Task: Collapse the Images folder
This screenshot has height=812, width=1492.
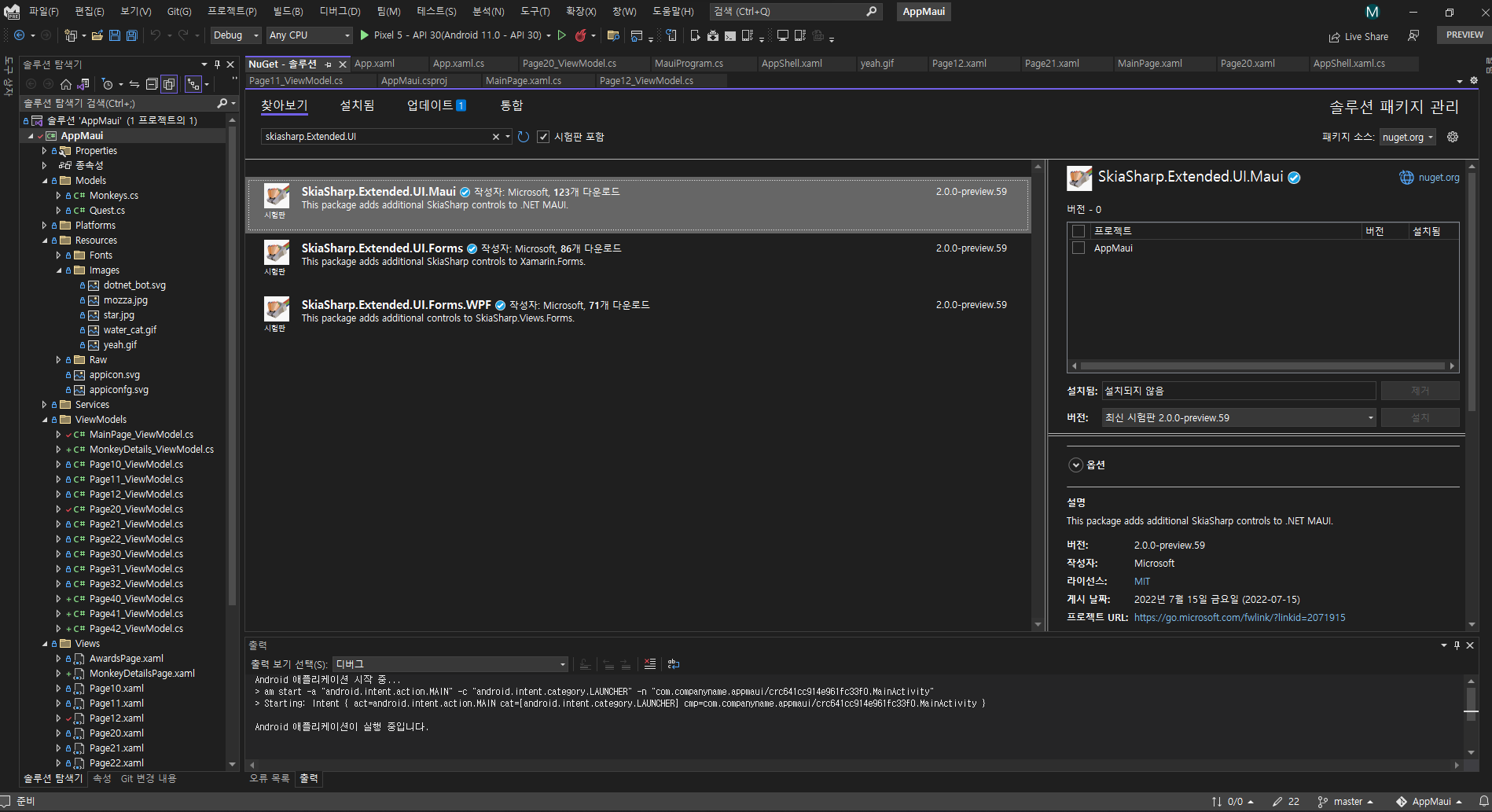Action: (59, 270)
